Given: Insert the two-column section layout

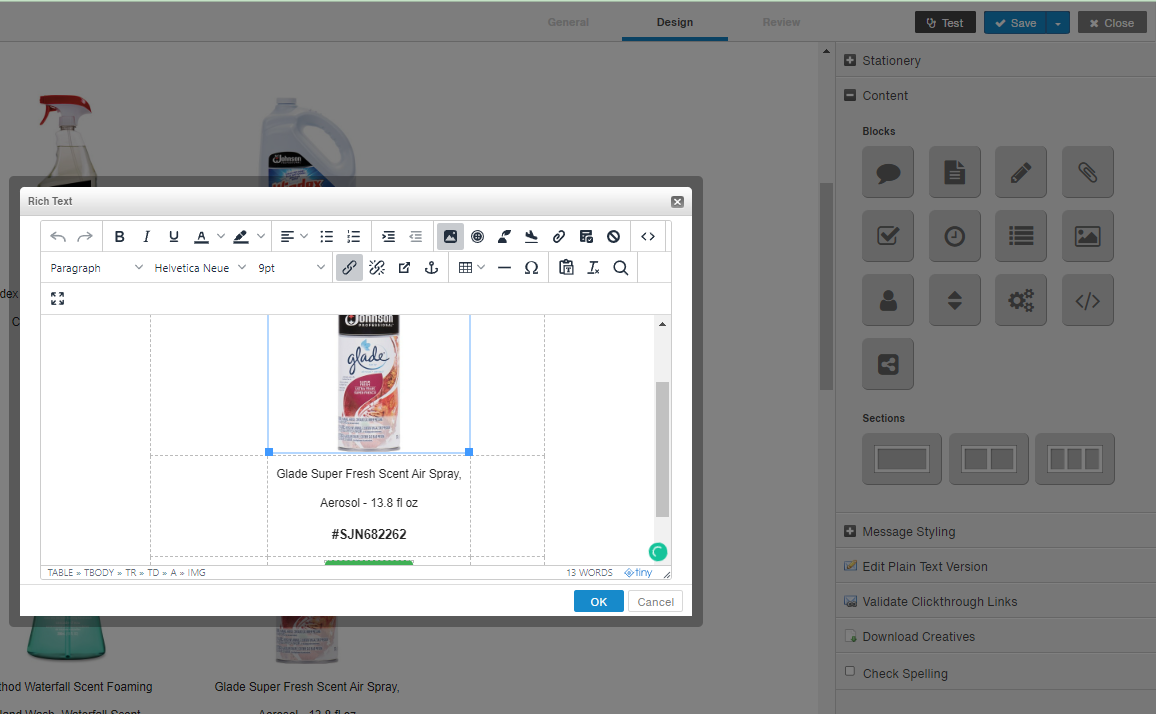Looking at the screenshot, I should click(x=989, y=459).
